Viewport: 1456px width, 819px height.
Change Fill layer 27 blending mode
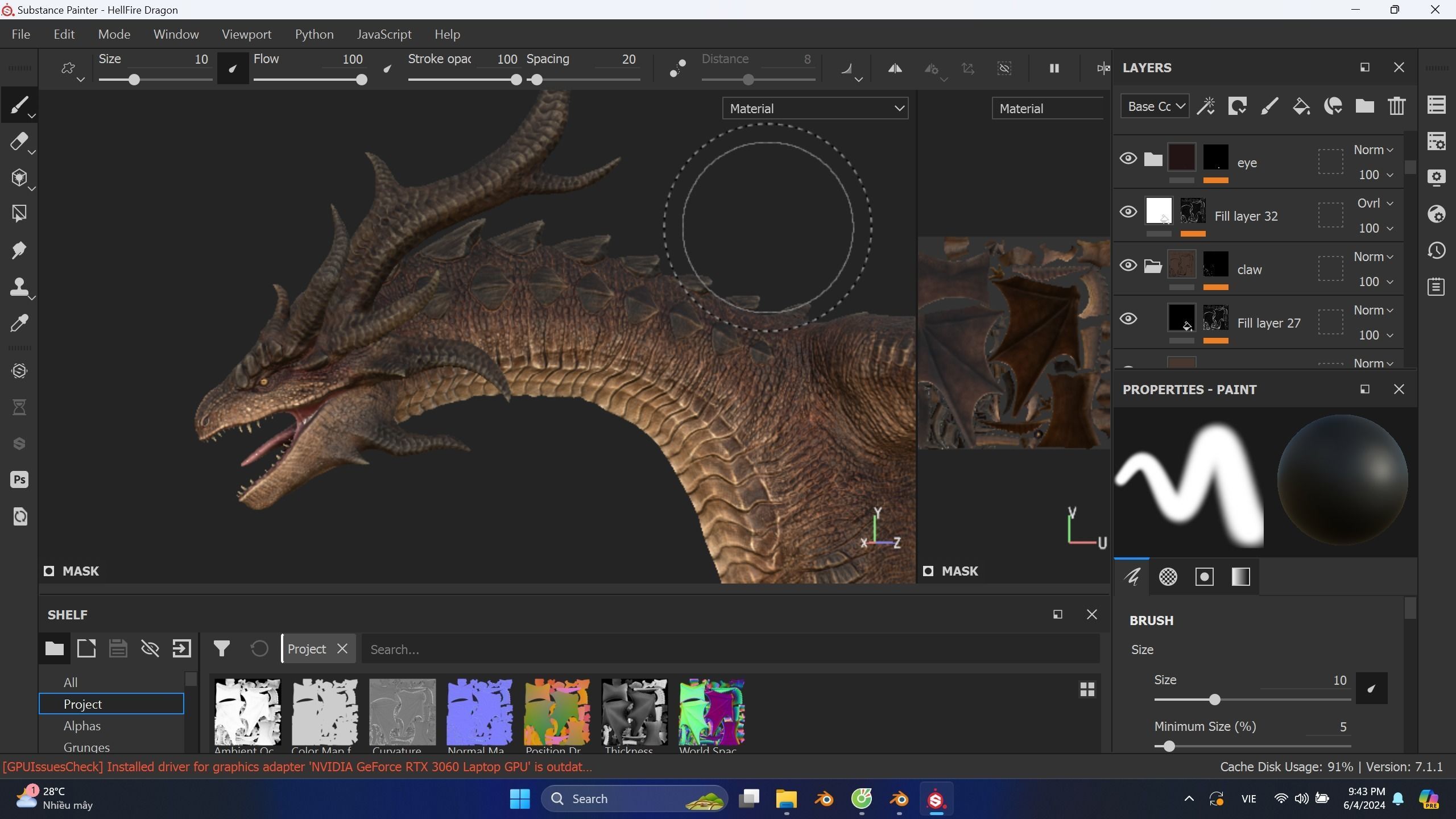click(x=1373, y=310)
